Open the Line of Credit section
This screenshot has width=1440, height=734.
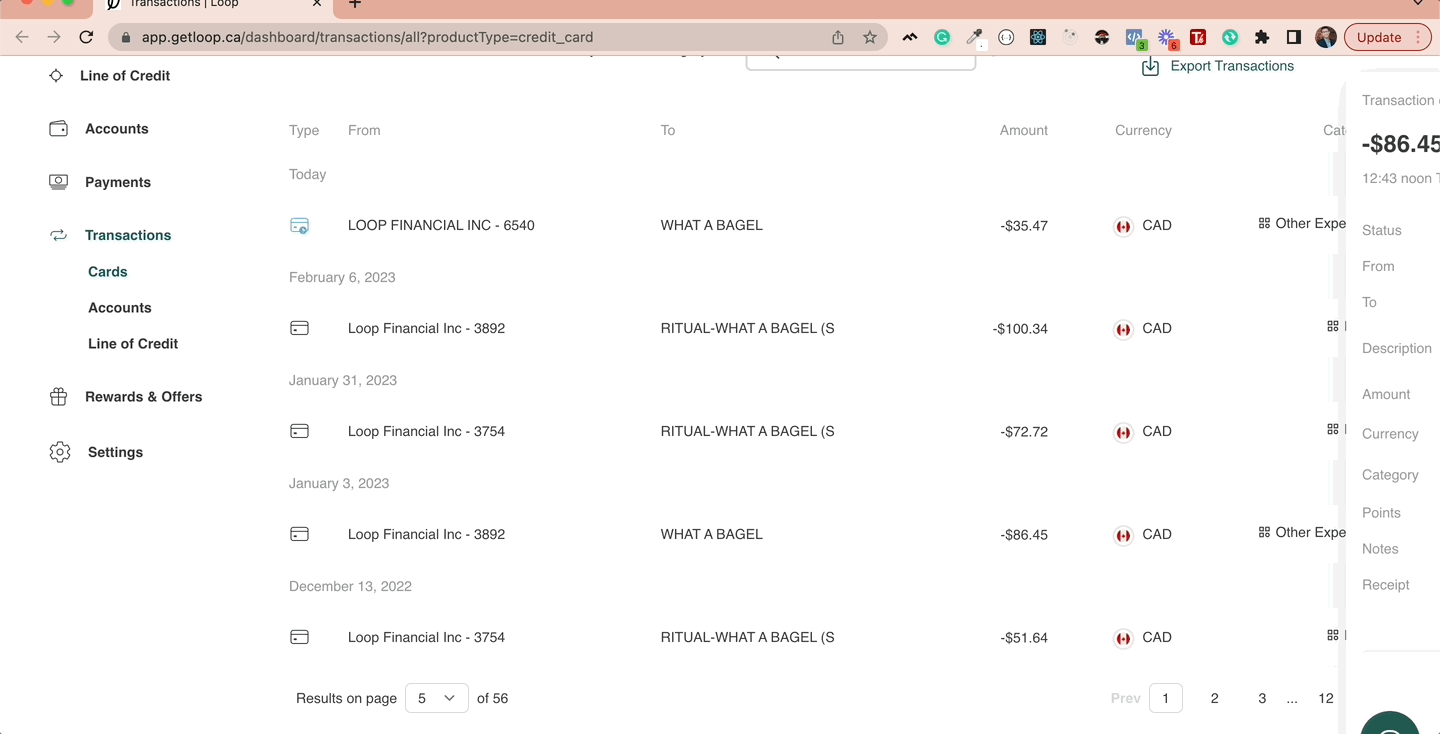125,75
